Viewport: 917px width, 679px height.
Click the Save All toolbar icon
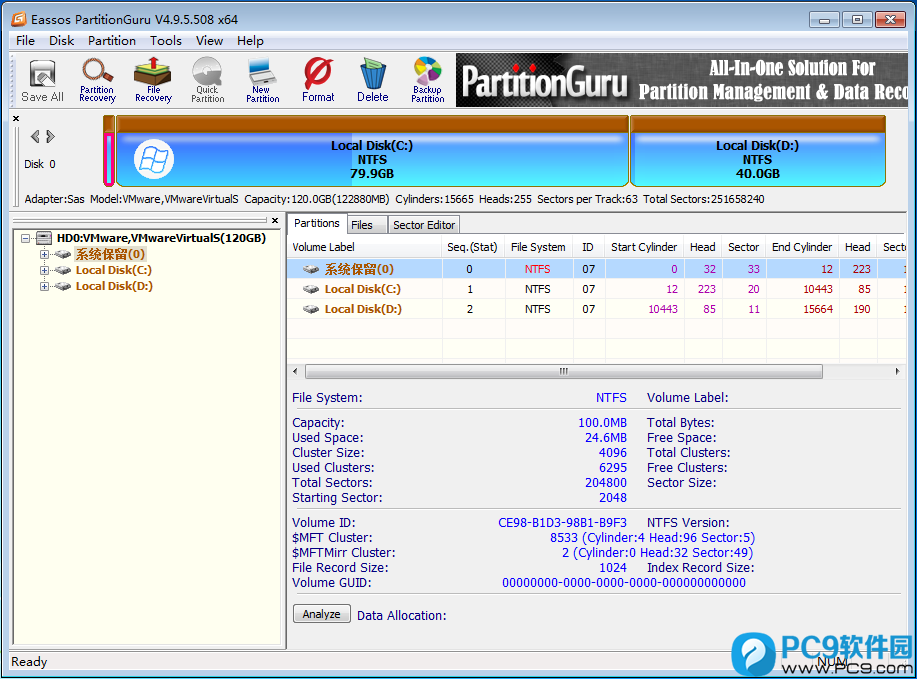[x=42, y=81]
